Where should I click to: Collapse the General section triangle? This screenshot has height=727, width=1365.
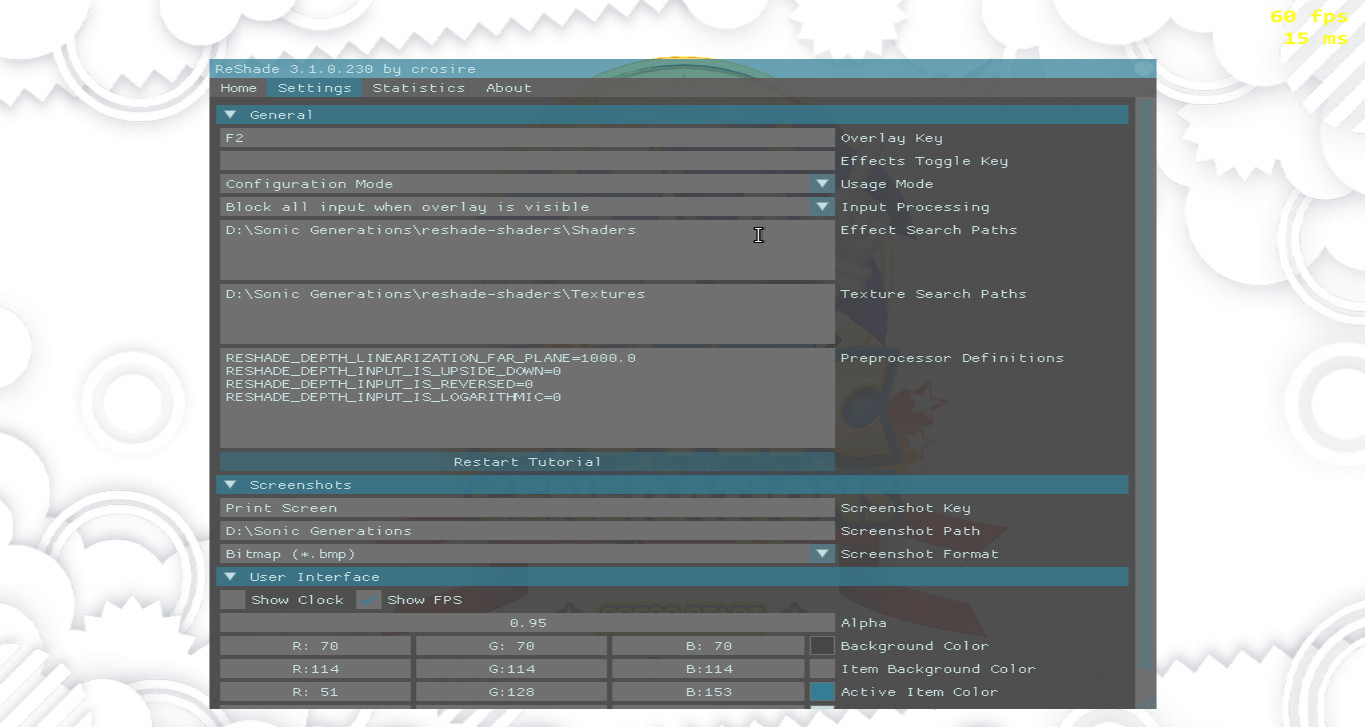(x=231, y=115)
